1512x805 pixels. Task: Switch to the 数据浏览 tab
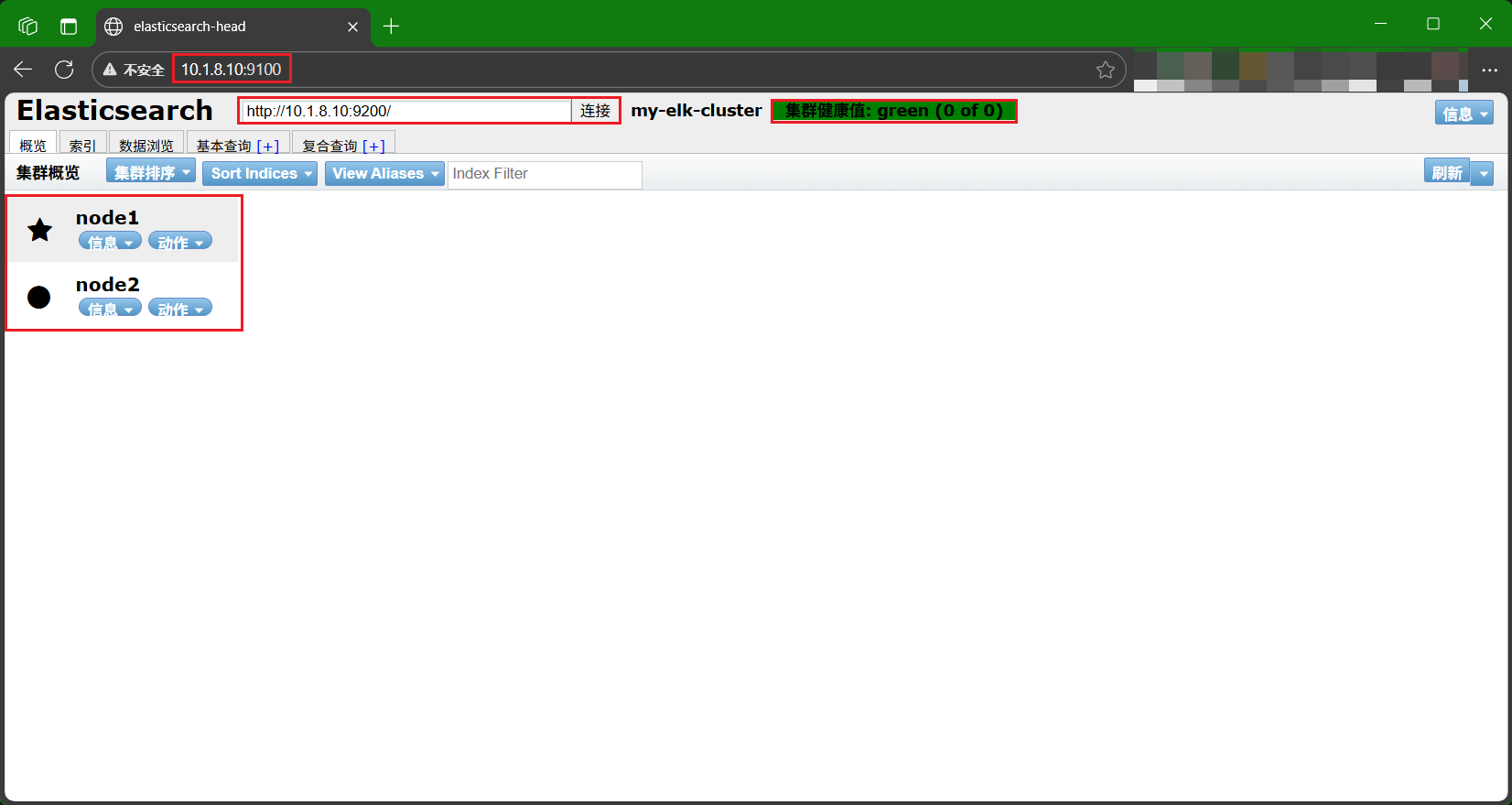click(x=146, y=144)
